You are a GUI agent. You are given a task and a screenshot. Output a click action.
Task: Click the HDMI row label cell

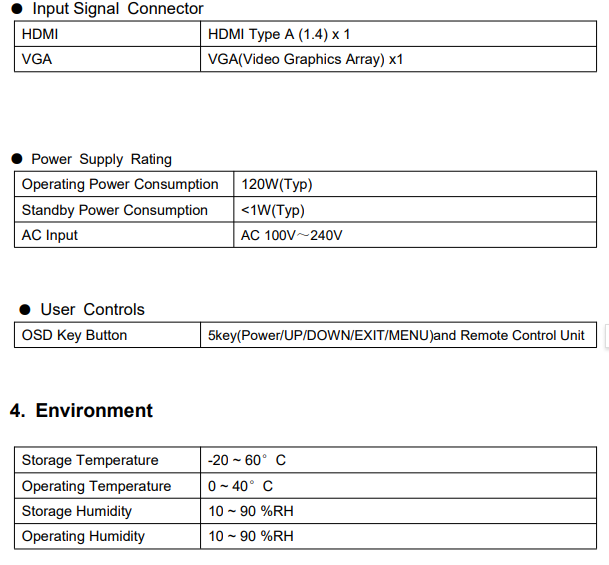tap(41, 34)
